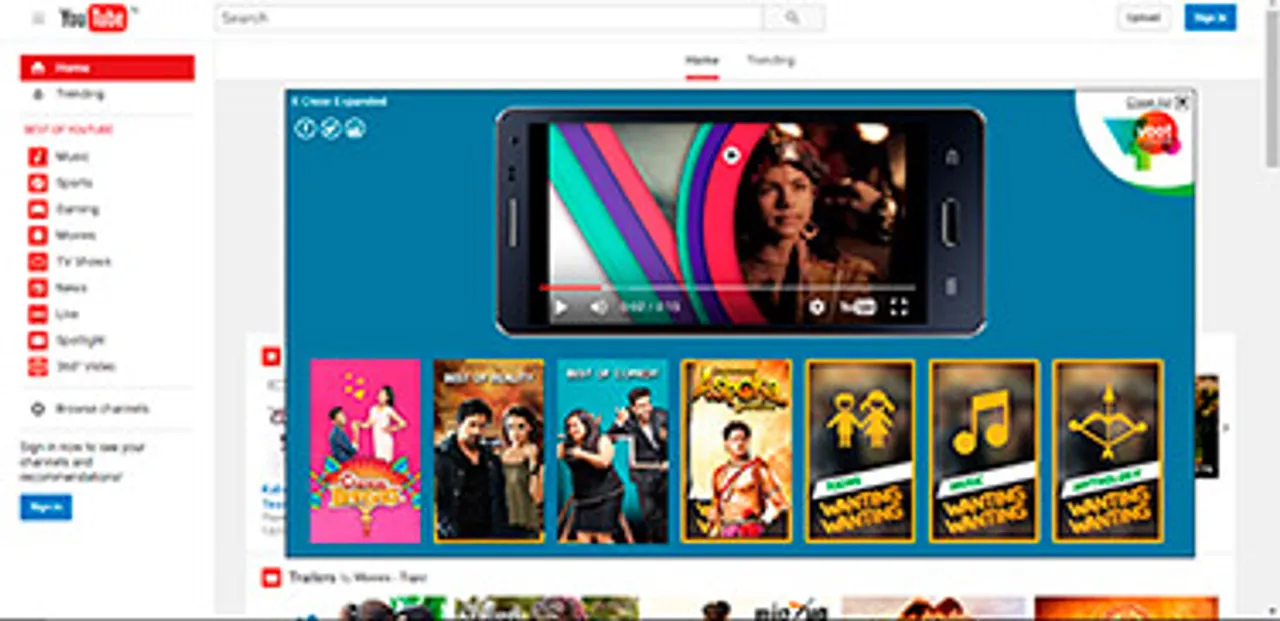Screen dimensions: 1280x621
Task: Select the Gaming category icon
Action: (x=37, y=209)
